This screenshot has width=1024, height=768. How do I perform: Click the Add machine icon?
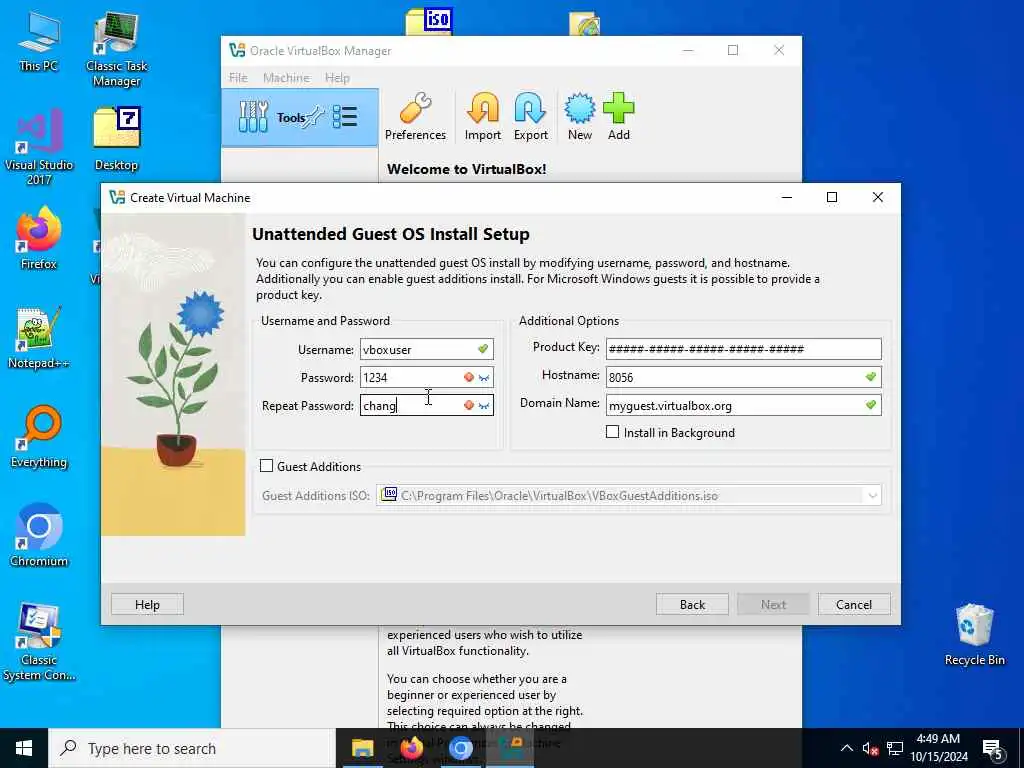[x=618, y=117]
